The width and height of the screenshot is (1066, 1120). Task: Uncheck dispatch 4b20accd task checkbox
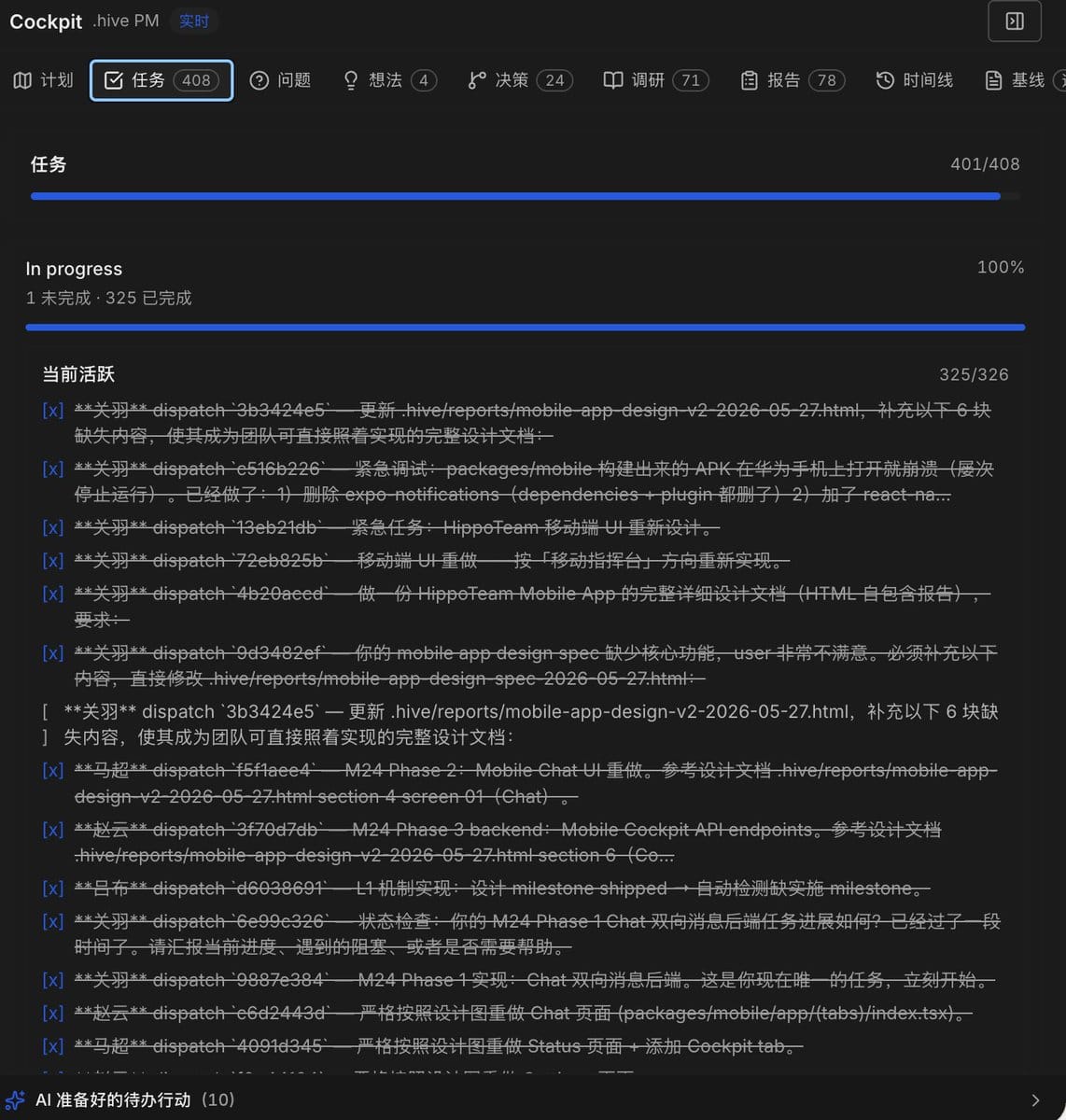53,594
